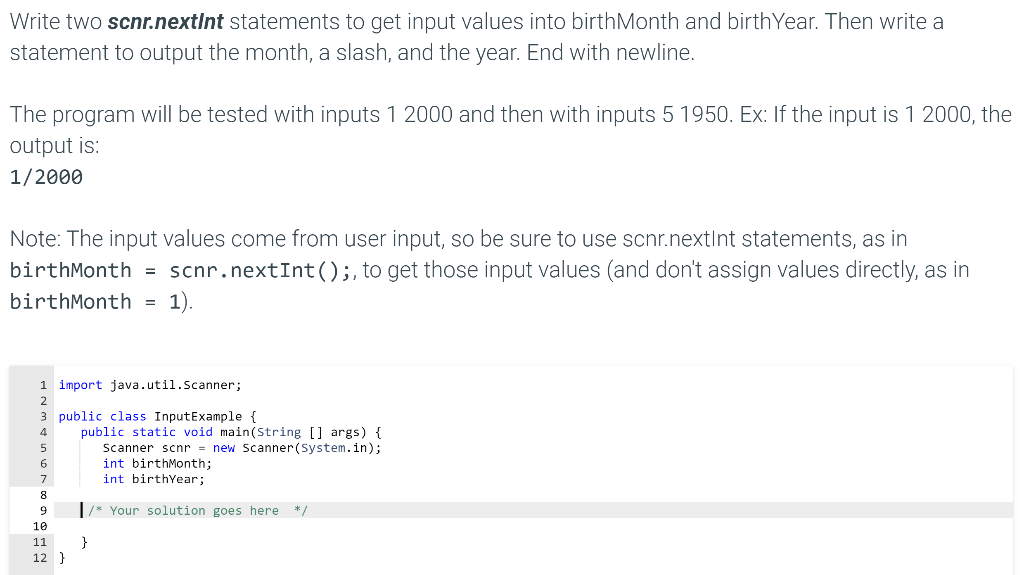Click line number 1 in the gutter

[x=43, y=385]
